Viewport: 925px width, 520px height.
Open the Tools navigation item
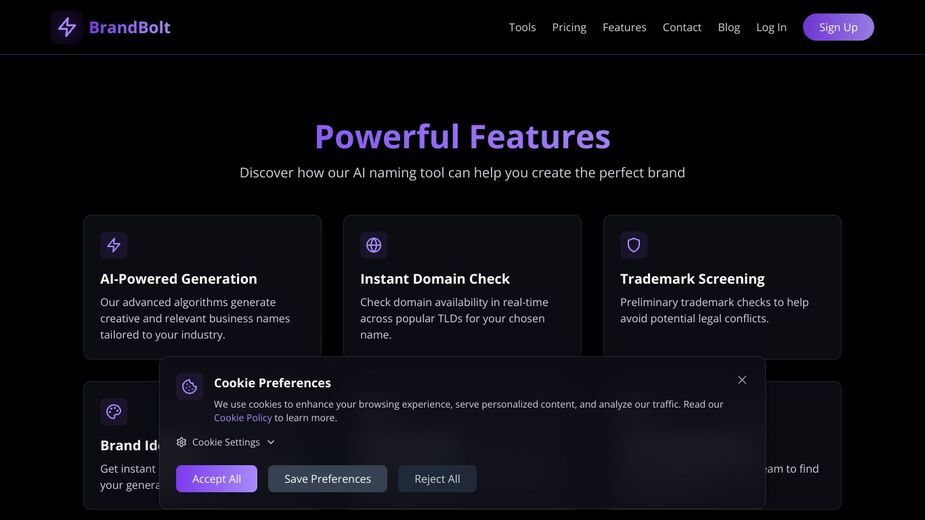click(522, 27)
